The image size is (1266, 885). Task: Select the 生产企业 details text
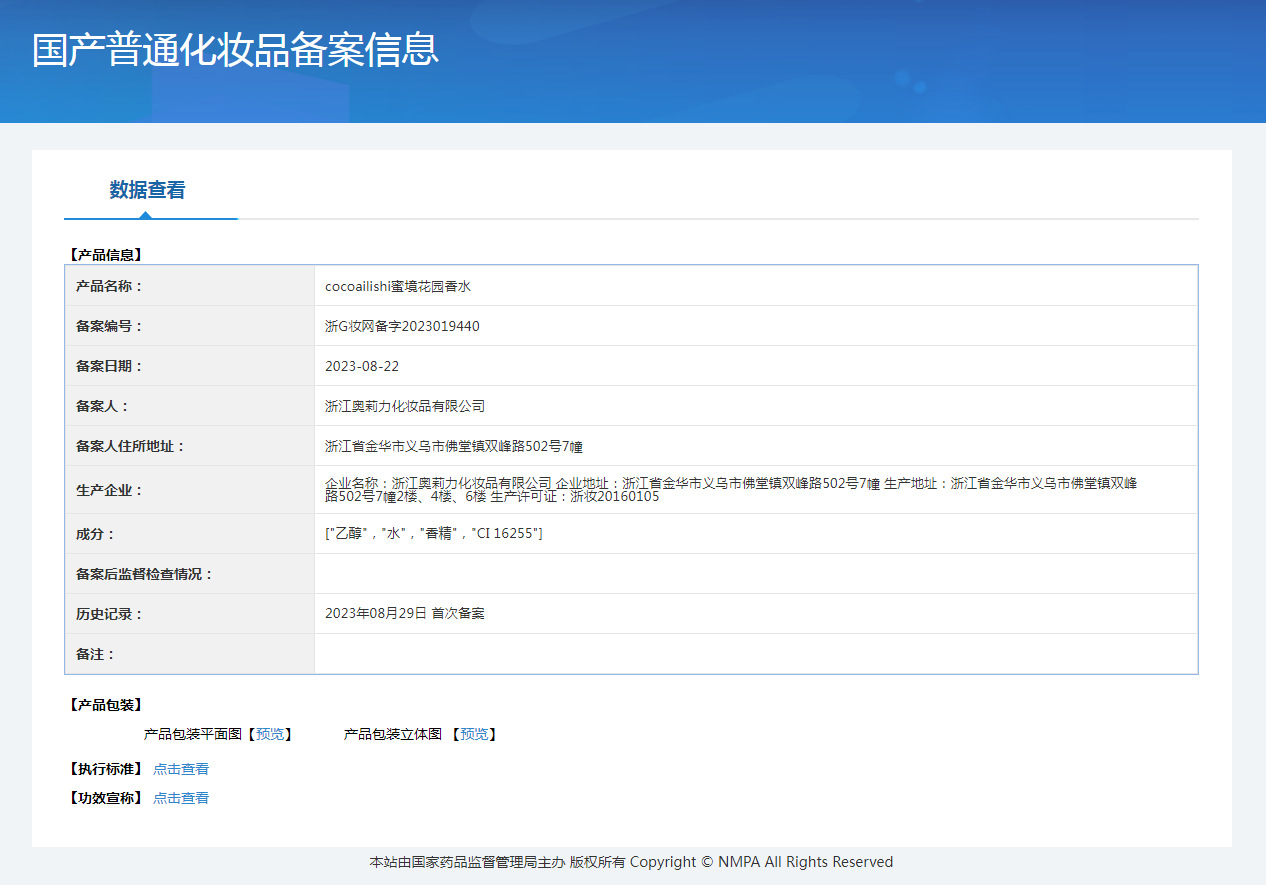731,489
